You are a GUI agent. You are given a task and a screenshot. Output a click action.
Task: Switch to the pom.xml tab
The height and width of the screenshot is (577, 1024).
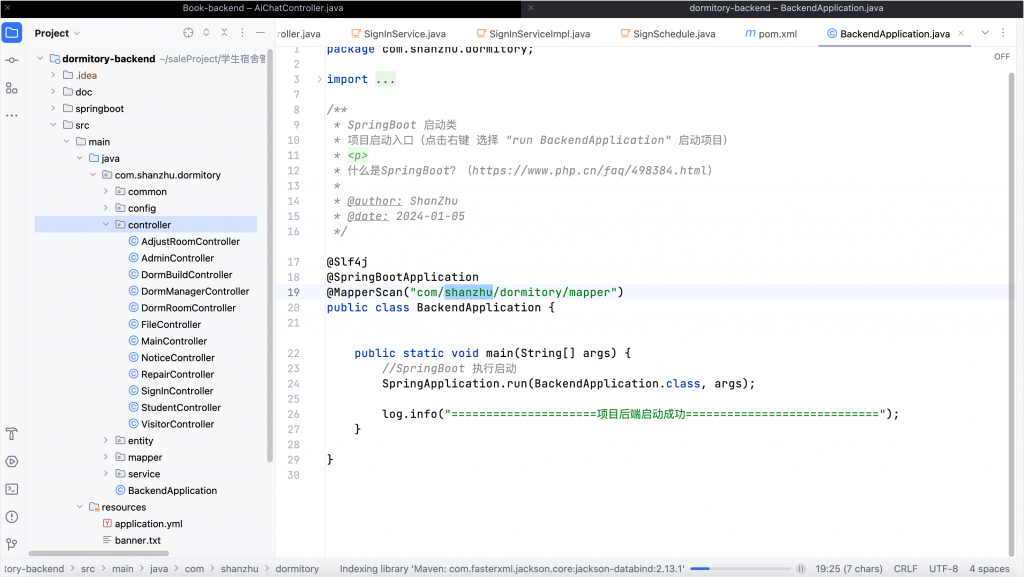tap(776, 34)
